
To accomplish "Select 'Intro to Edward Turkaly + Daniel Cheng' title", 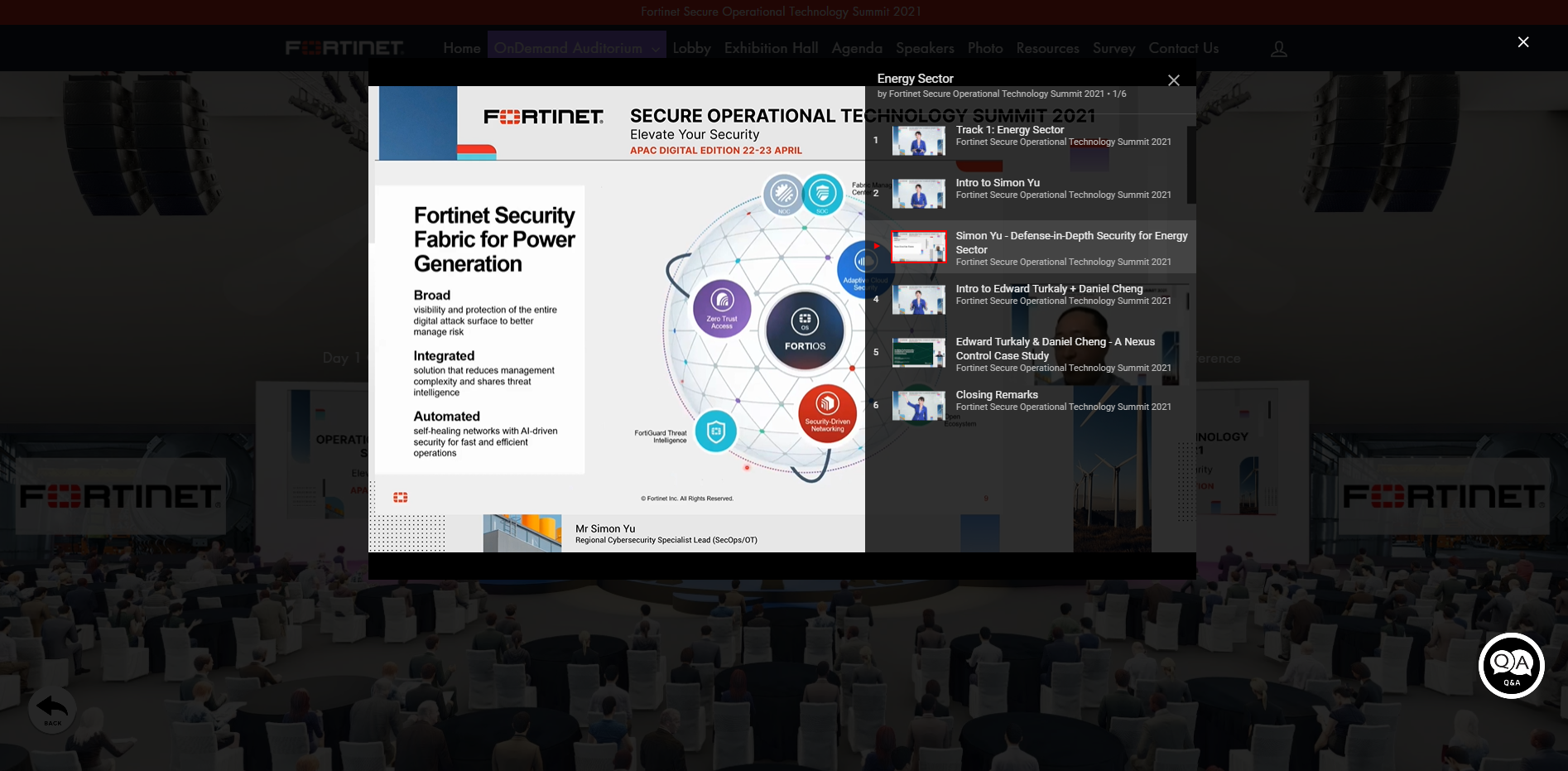I will (1049, 289).
